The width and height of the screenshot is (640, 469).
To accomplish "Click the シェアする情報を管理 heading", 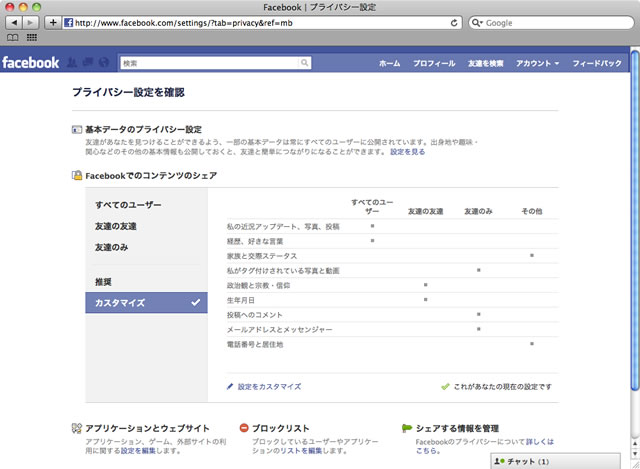I will [x=457, y=428].
